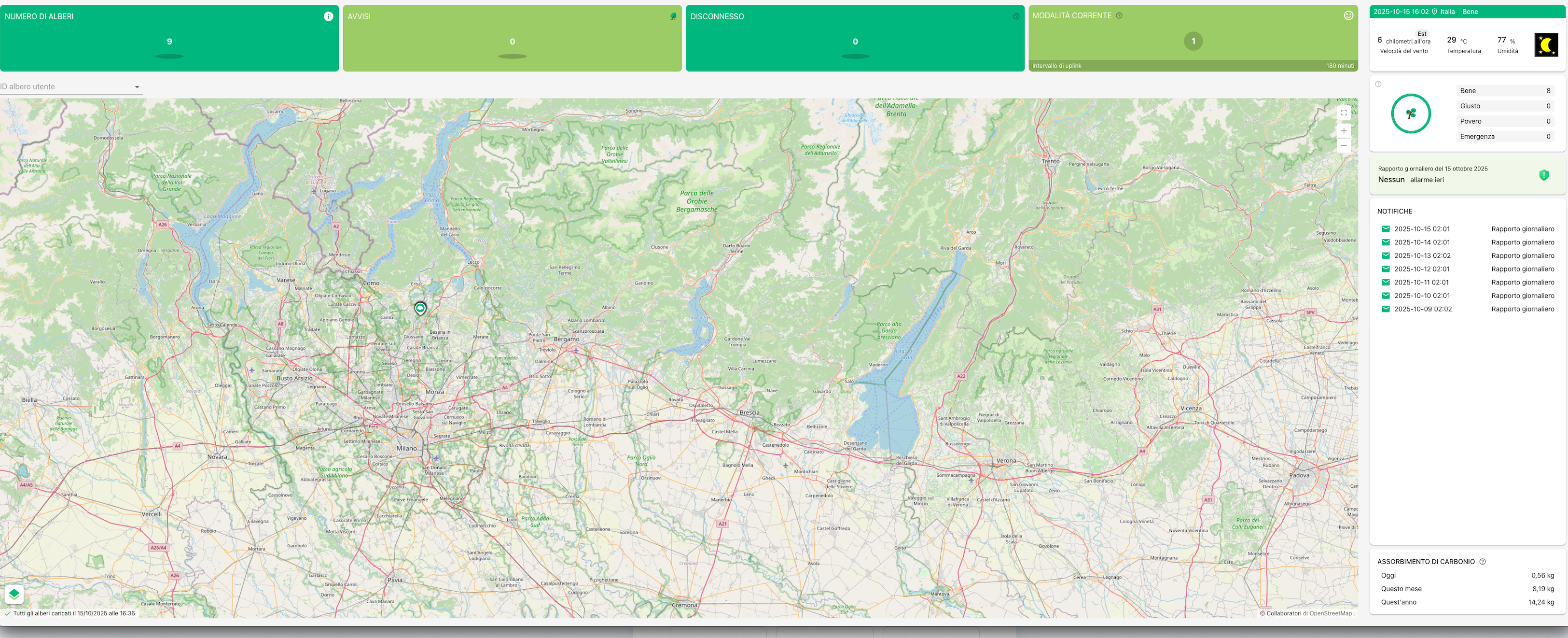
Task: Expand the help tooltip next to MODALITÀ CORRENTE
Action: 1119,16
